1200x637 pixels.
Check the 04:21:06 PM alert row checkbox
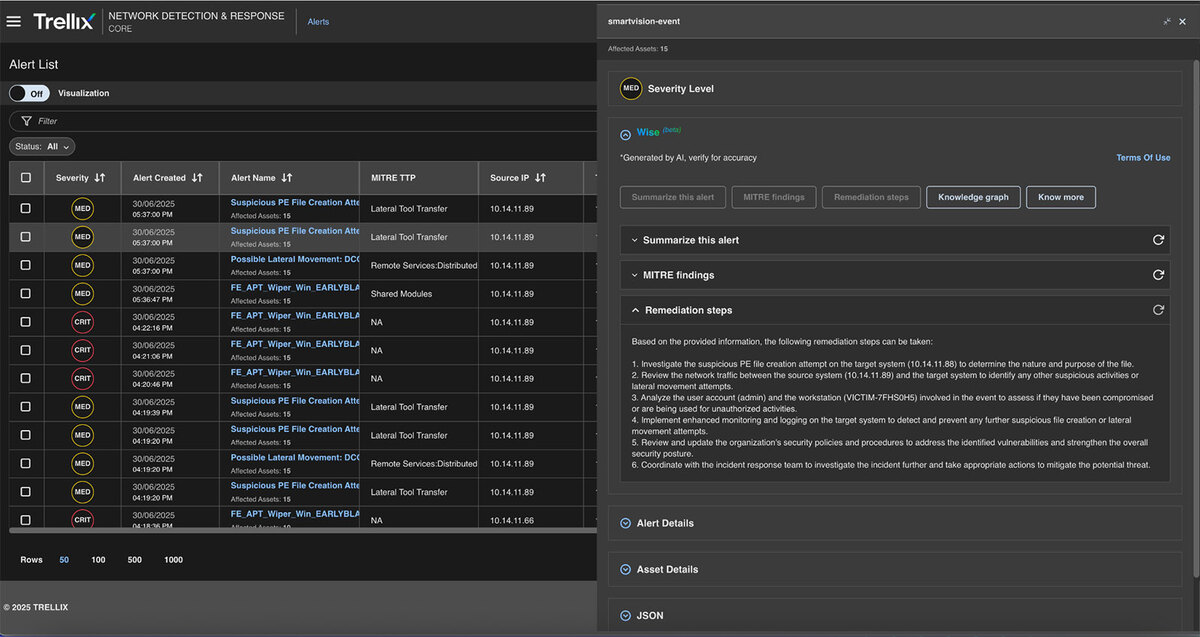(x=26, y=350)
